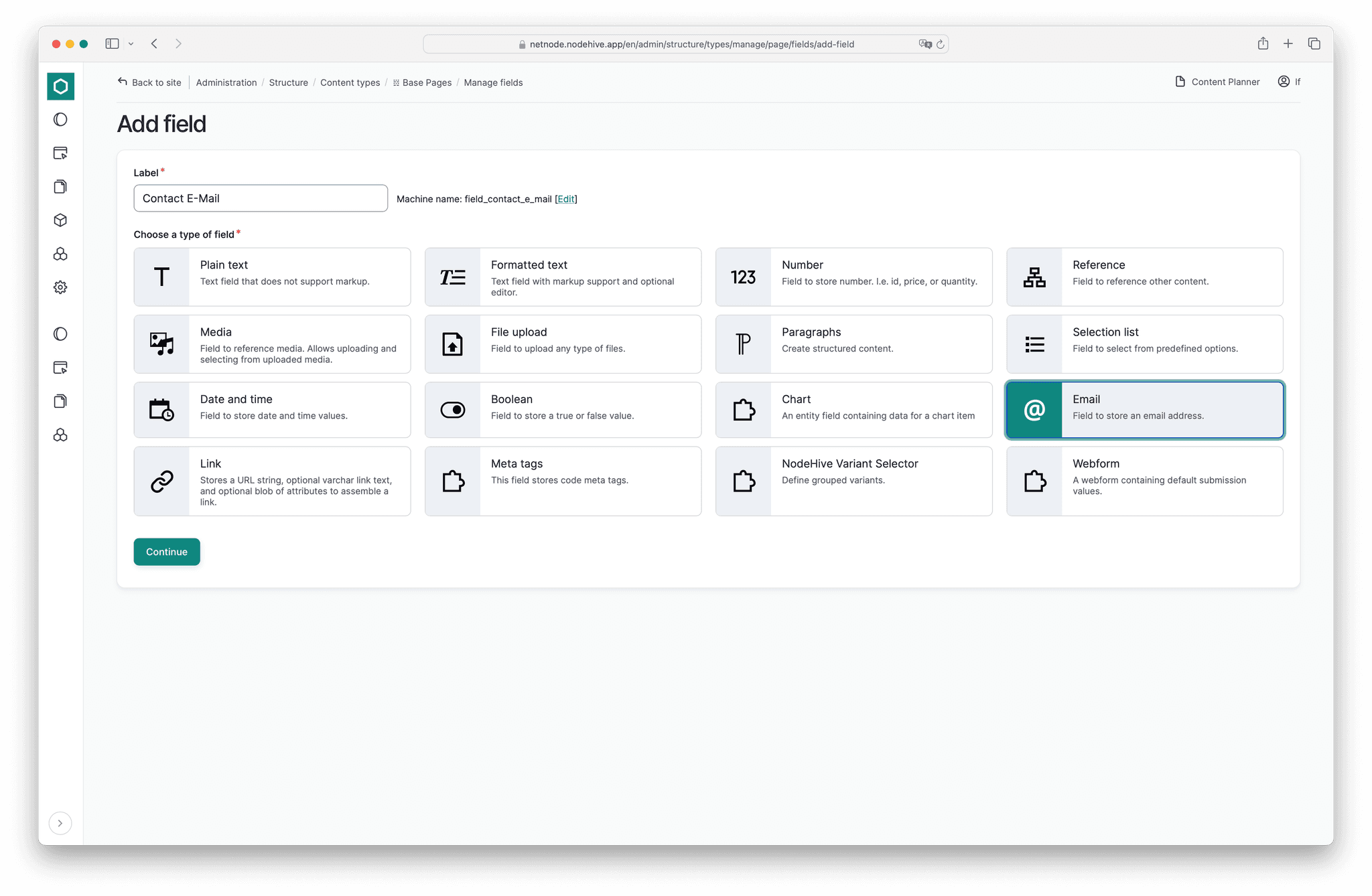Select the Boolean field type icon
This screenshot has width=1372, height=896.
[453, 410]
